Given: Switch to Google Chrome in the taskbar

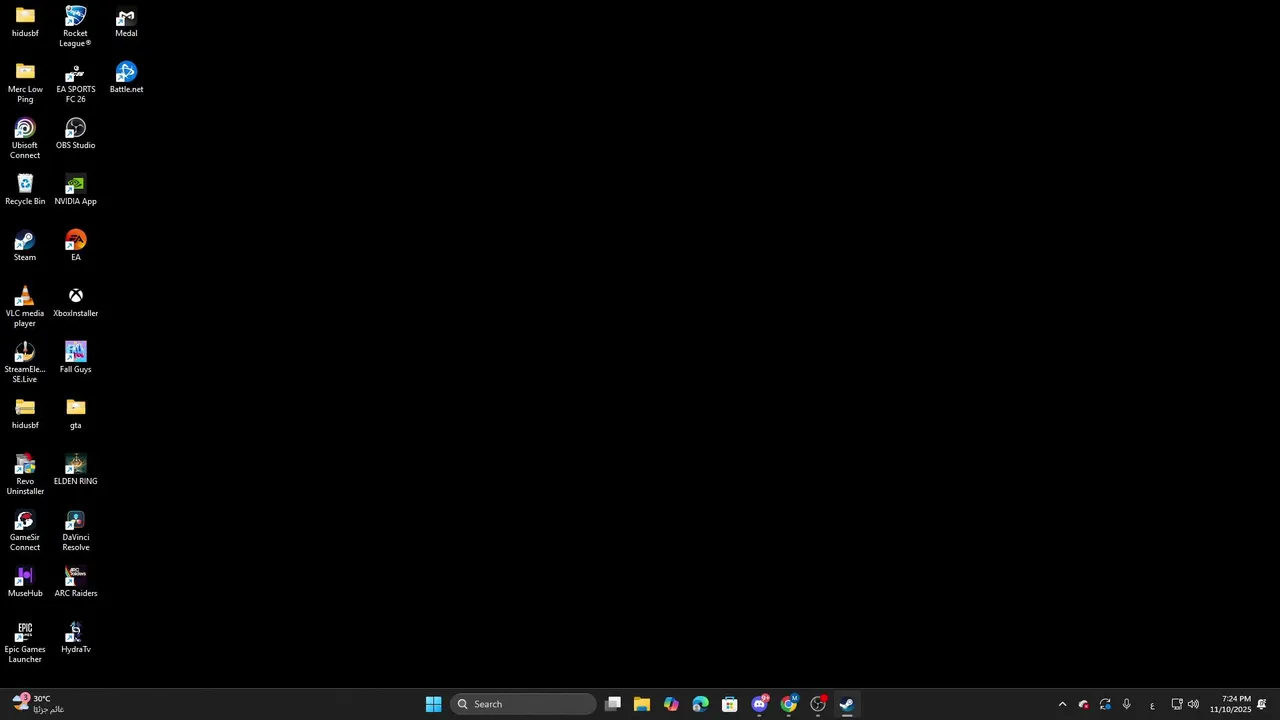Looking at the screenshot, I should point(789,704).
